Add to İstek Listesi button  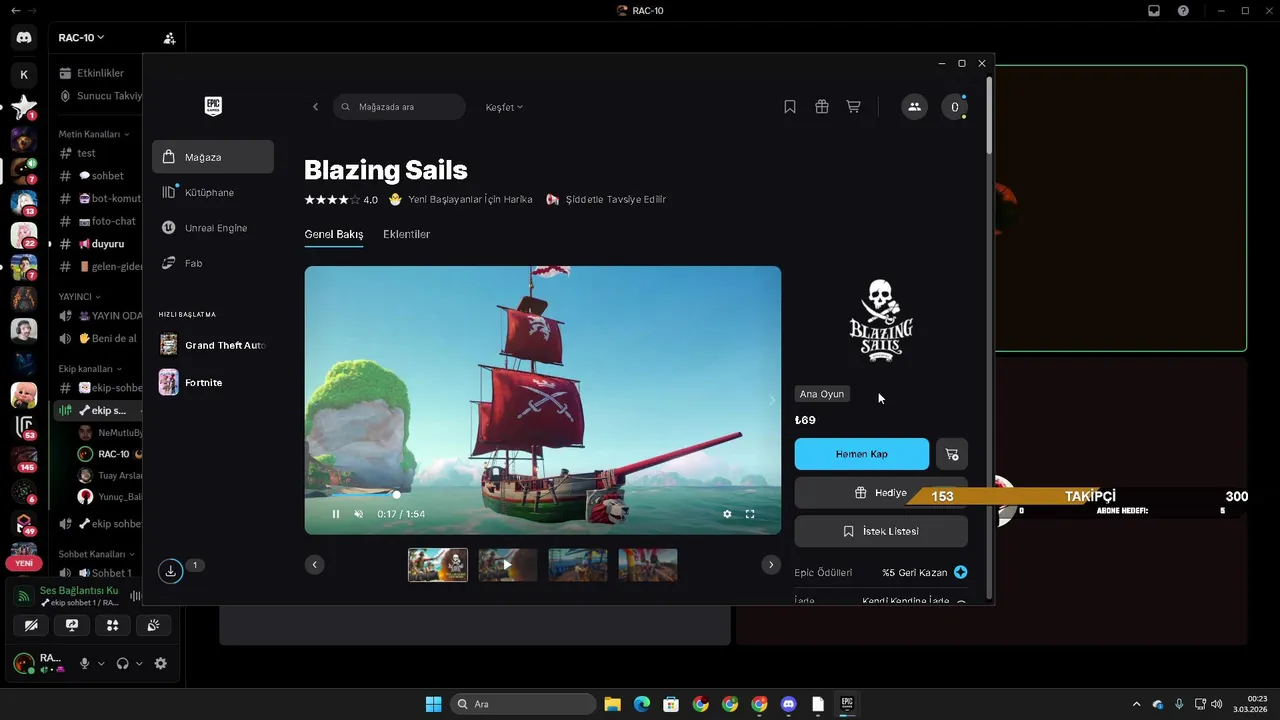881,531
